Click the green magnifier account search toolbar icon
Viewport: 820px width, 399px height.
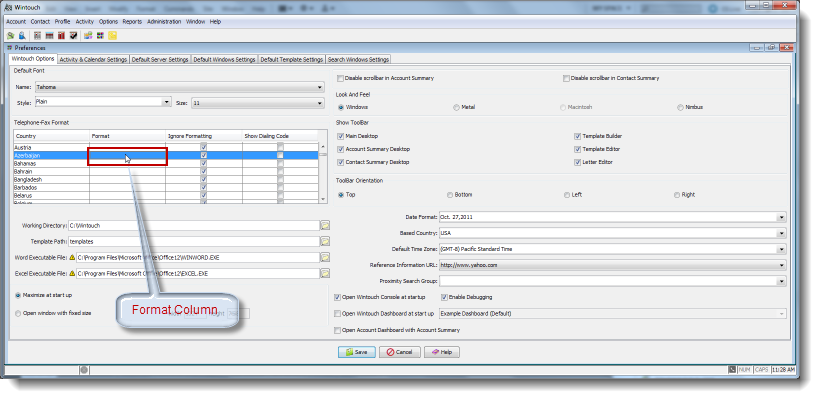(10, 36)
